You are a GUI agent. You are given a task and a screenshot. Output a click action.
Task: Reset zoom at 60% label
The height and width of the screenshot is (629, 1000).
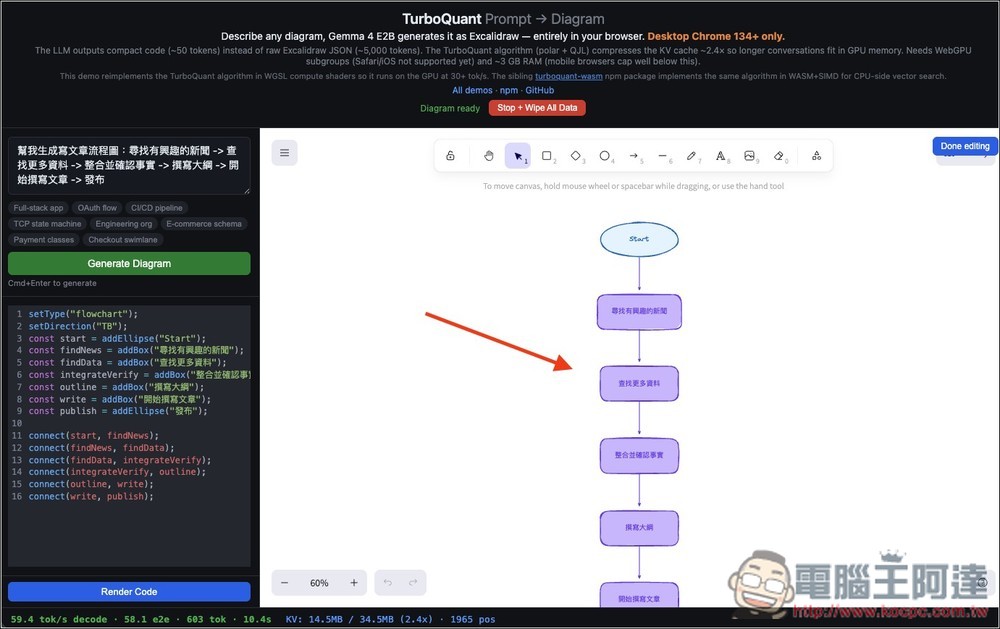(x=319, y=583)
